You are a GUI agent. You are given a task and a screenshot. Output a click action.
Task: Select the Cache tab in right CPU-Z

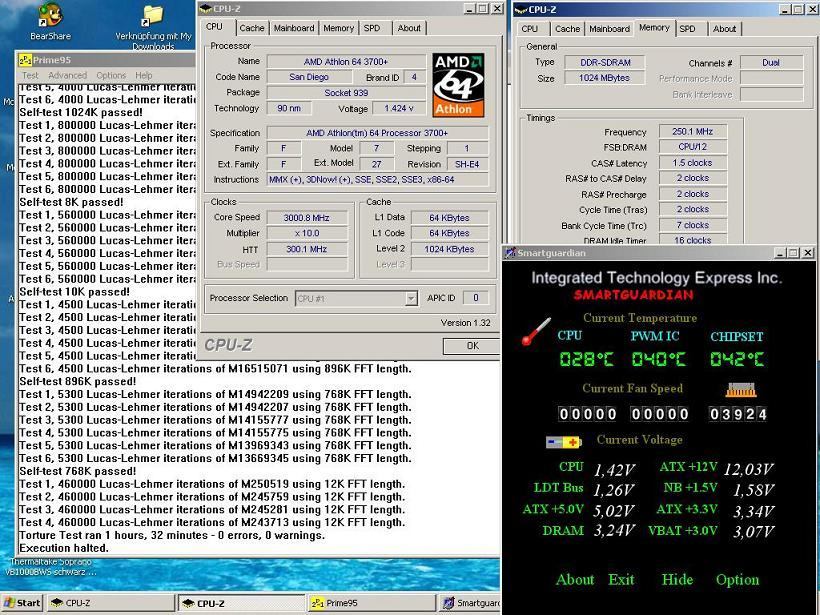[x=567, y=29]
